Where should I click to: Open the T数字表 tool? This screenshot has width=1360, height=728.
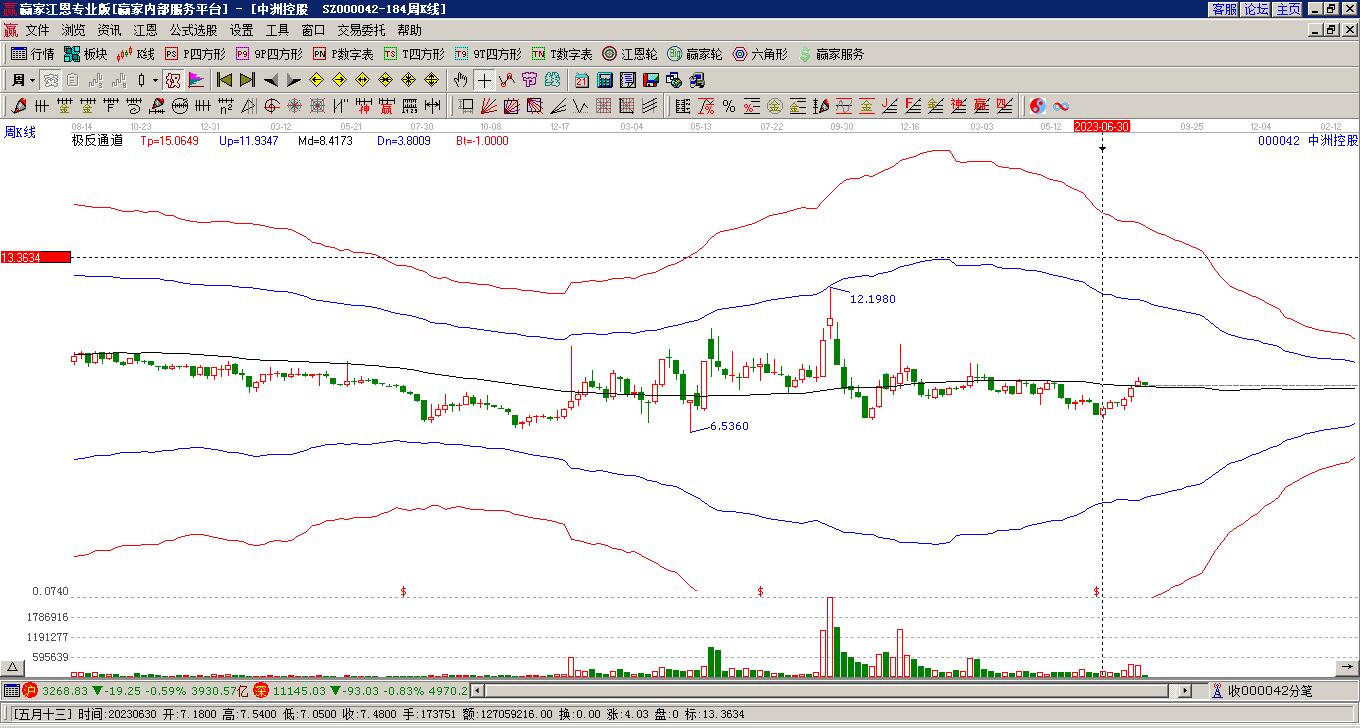click(562, 54)
